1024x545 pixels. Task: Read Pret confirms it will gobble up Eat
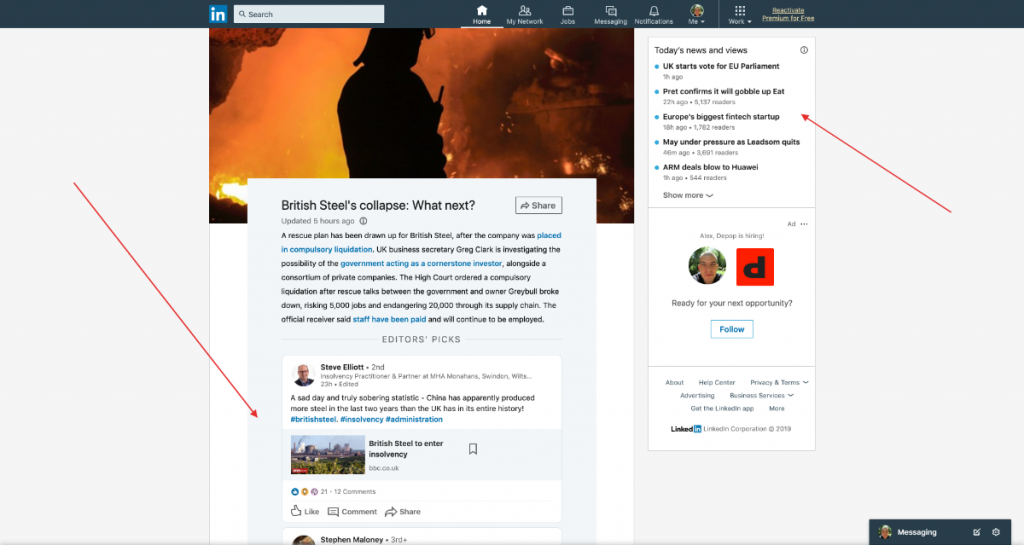[x=724, y=91]
